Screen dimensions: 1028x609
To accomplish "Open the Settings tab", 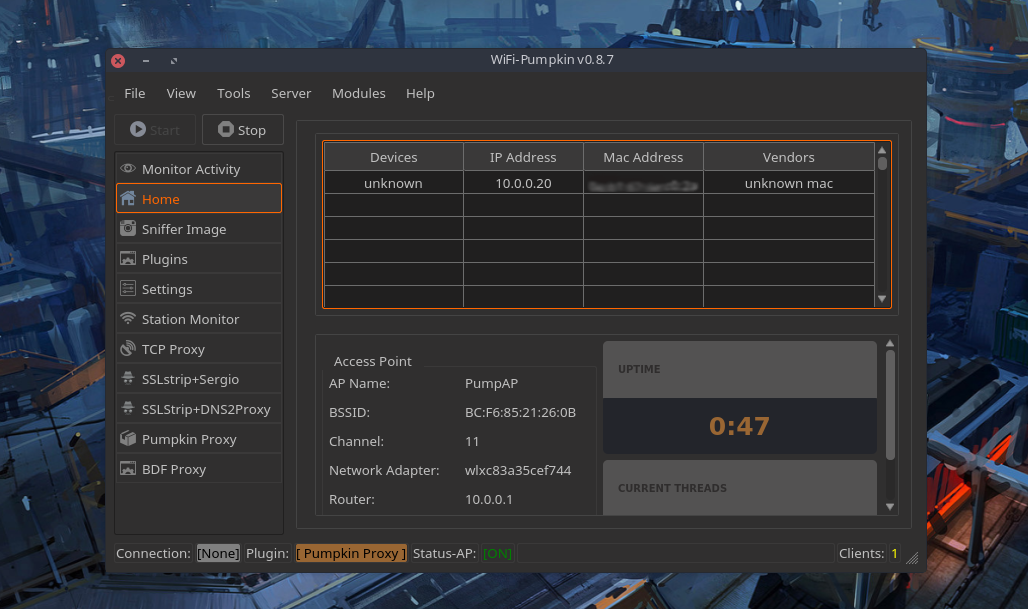I will pyautogui.click(x=199, y=289).
